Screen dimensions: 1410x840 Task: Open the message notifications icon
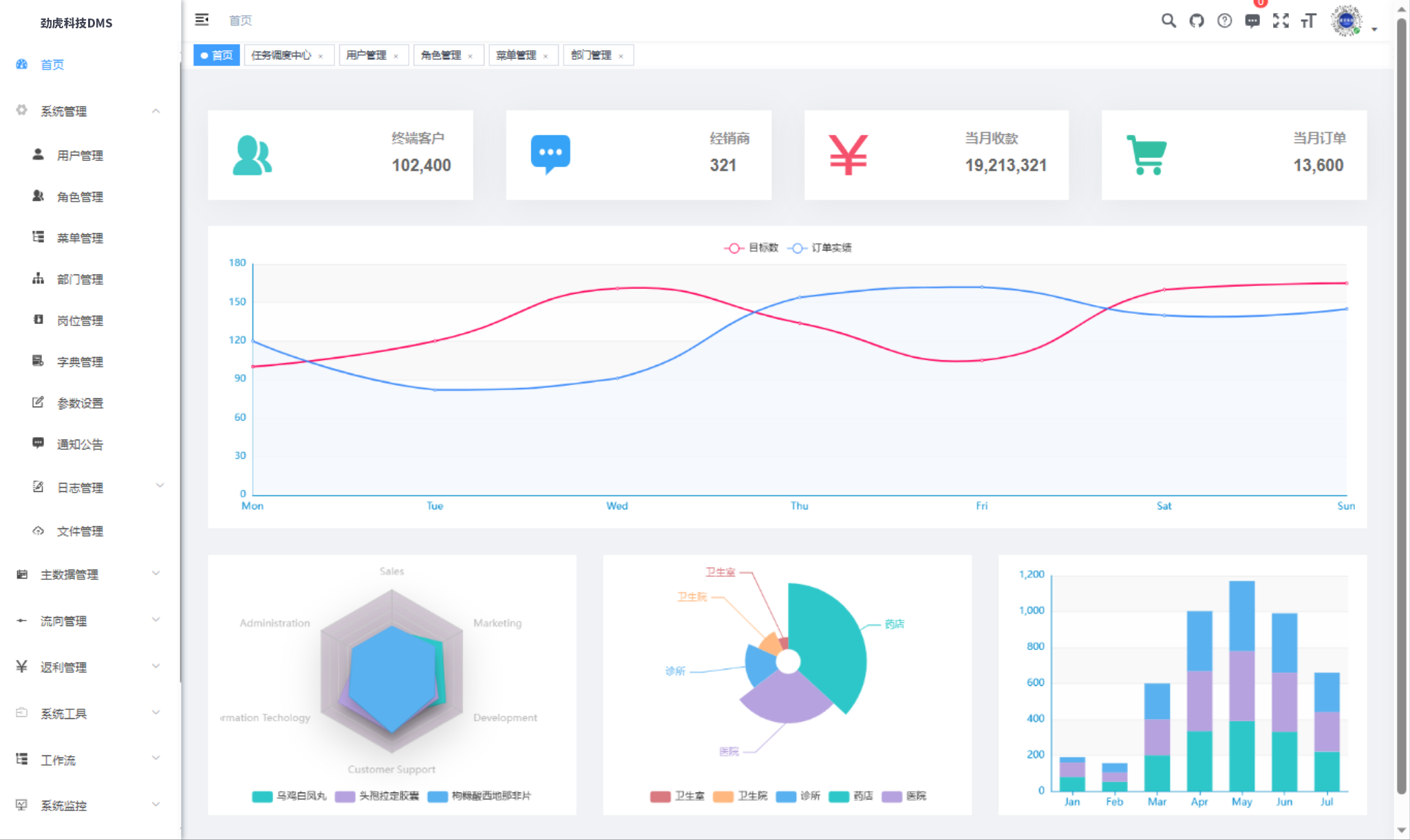pyautogui.click(x=1252, y=21)
